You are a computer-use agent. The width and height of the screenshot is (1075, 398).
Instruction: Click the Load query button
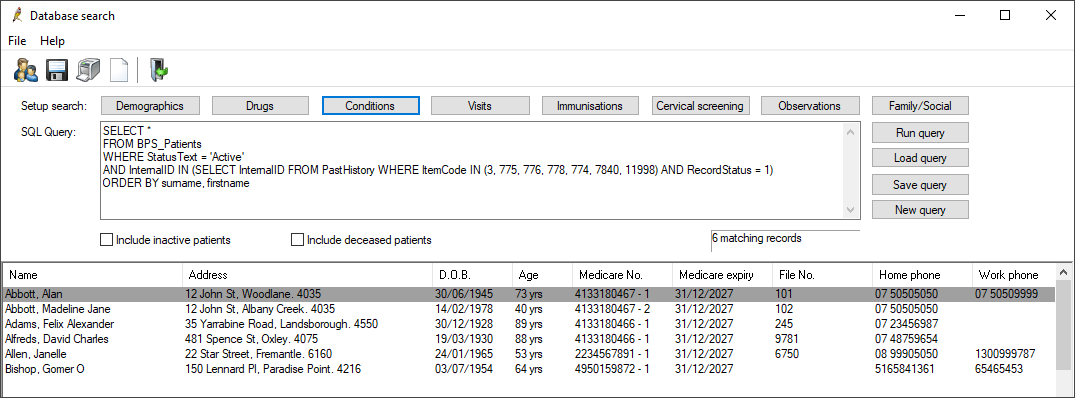click(920, 158)
